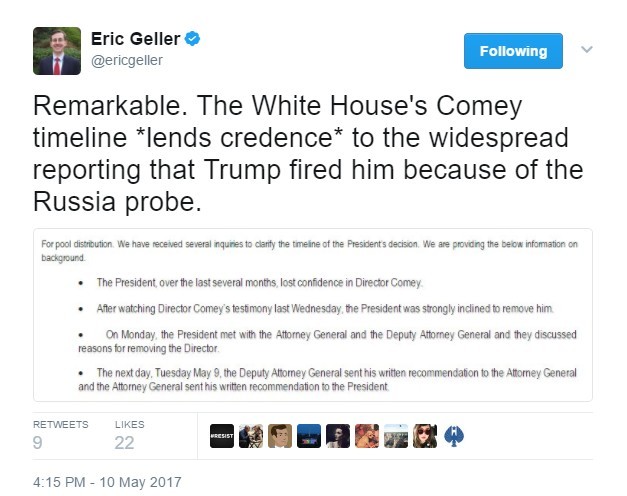Click Eric Geller's profile photo
This screenshot has height=496, width=627.
(56, 51)
